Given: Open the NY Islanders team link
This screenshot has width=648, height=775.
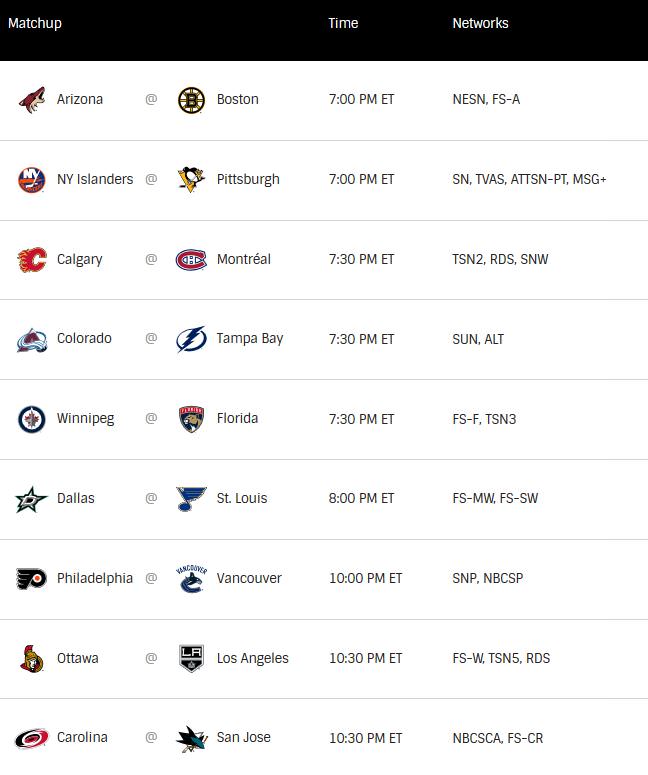Looking at the screenshot, I should (95, 179).
